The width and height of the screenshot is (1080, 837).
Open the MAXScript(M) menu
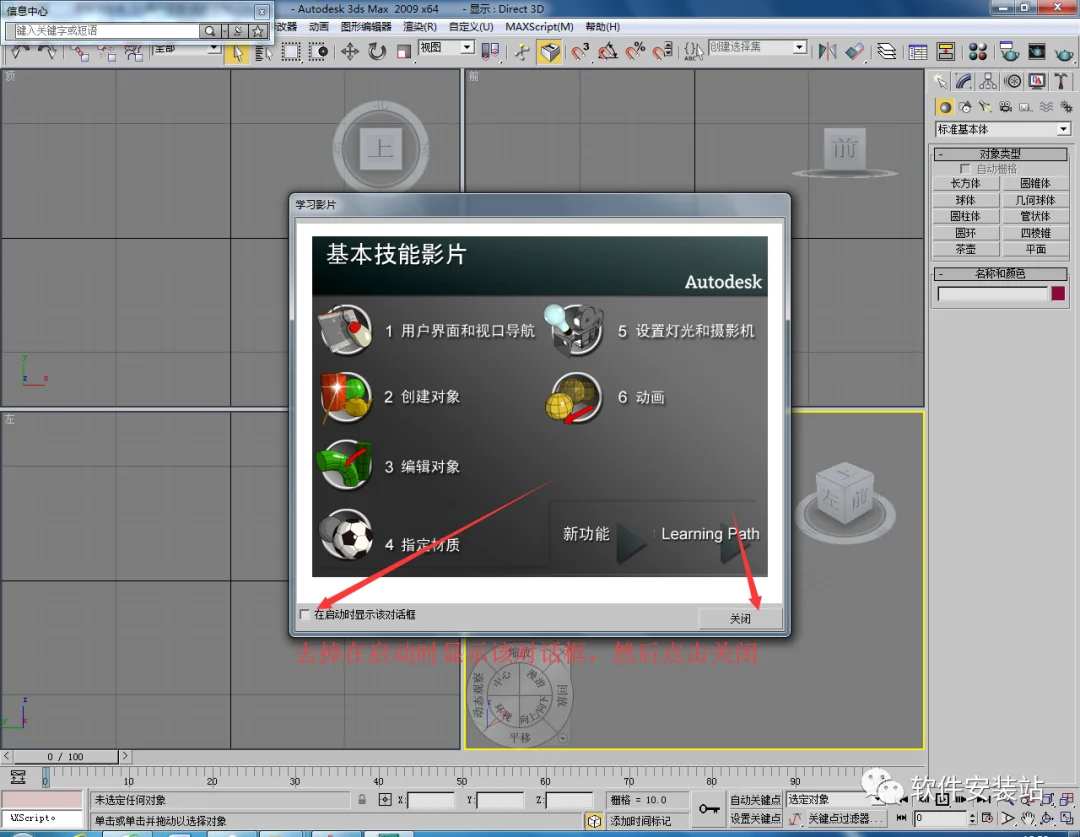[539, 27]
